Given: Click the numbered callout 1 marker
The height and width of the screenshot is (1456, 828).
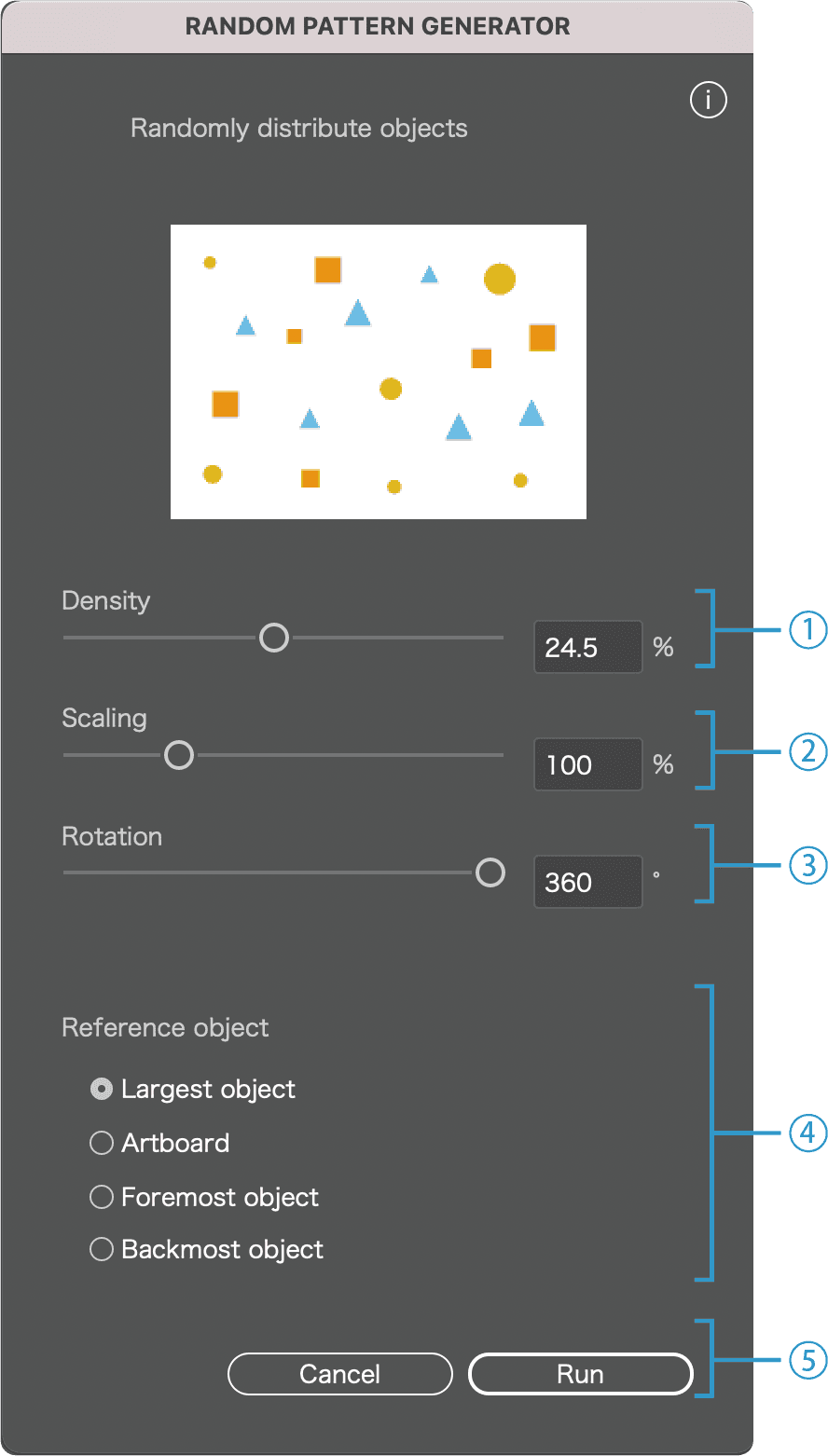Looking at the screenshot, I should point(807,630).
